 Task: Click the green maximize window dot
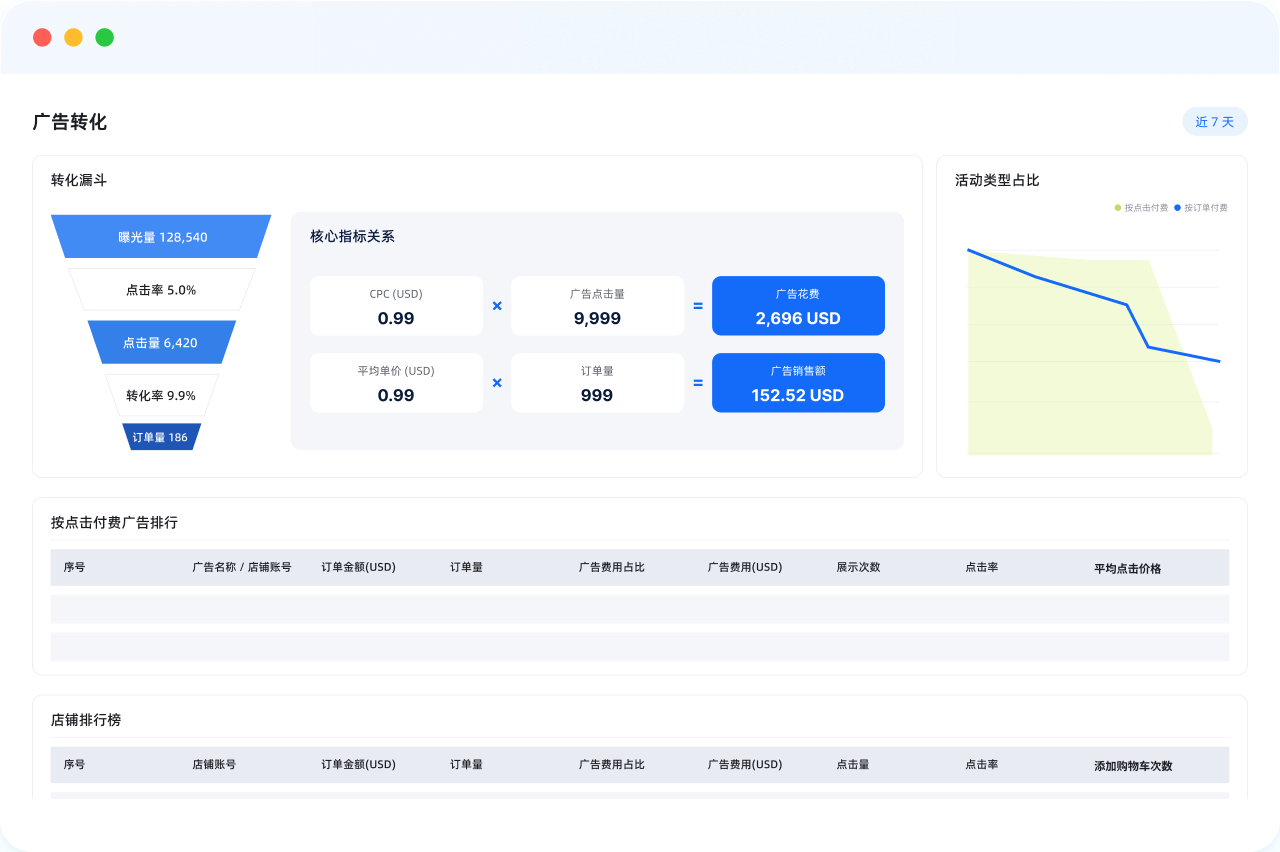click(x=104, y=37)
